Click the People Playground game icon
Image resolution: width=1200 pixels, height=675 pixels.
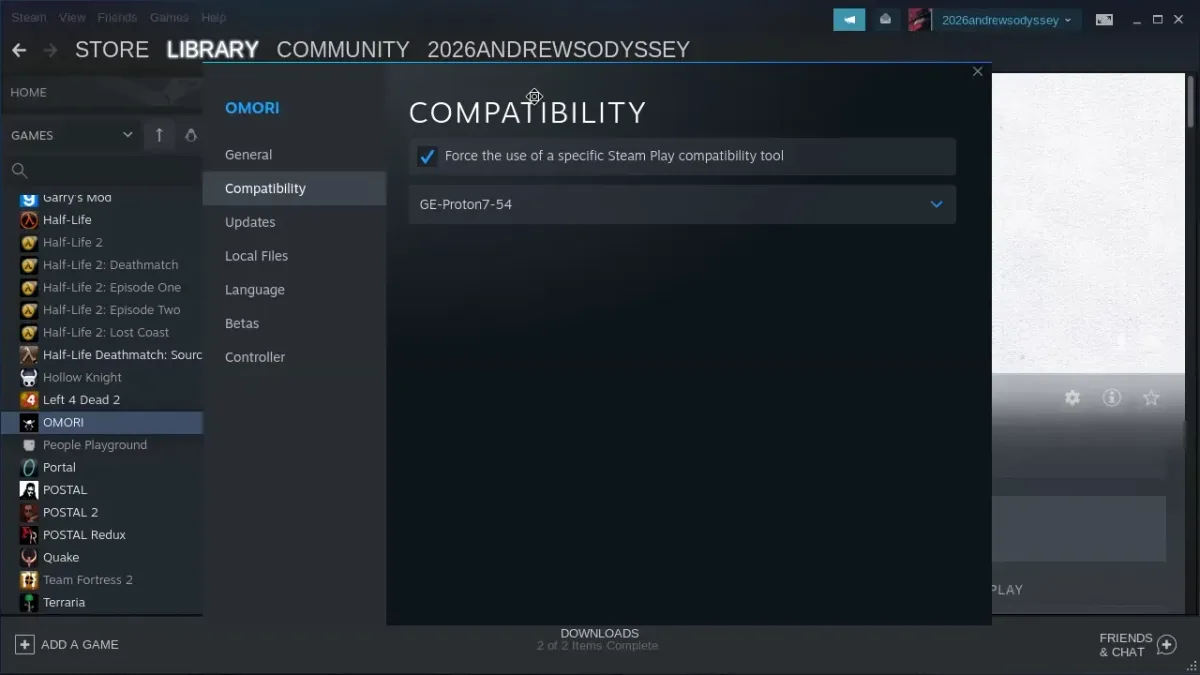[x=29, y=445]
